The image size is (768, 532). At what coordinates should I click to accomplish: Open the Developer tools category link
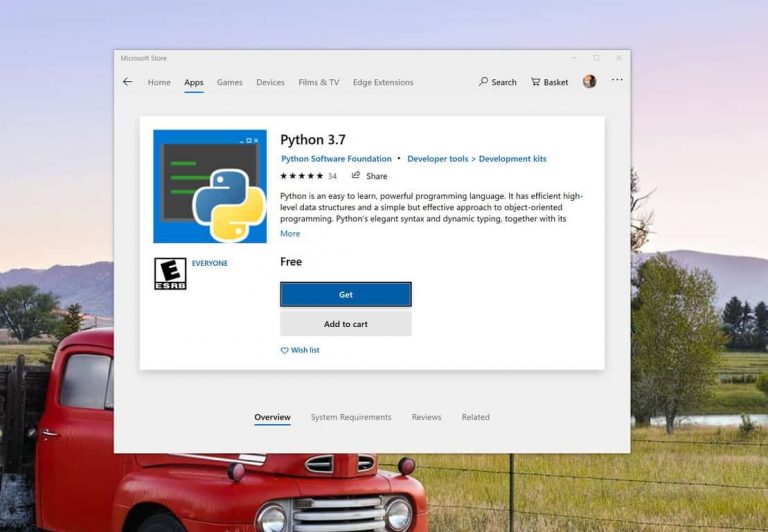point(438,159)
